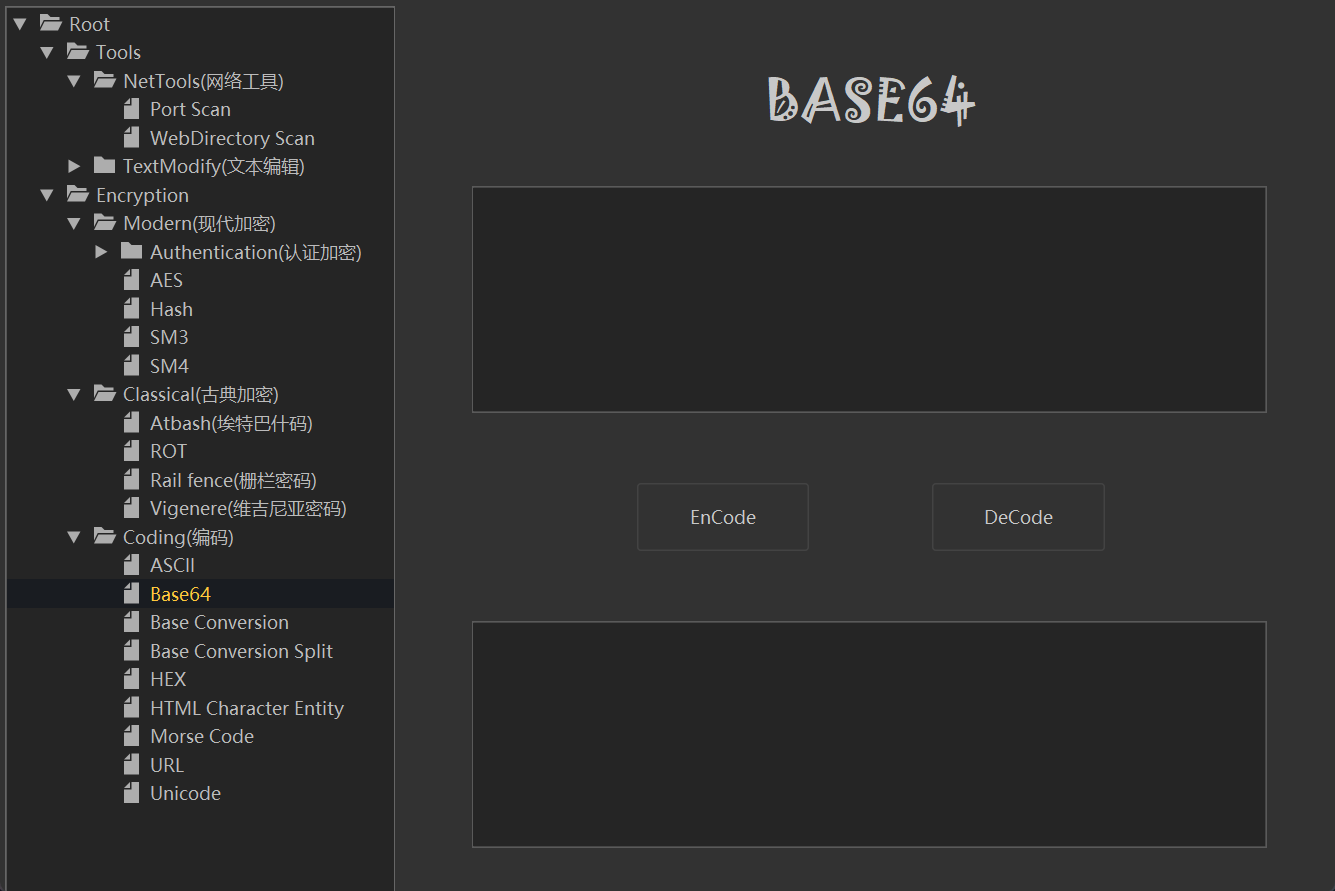This screenshot has width=1335, height=891.
Task: Click the file icon next to HEX
Action: pos(131,679)
